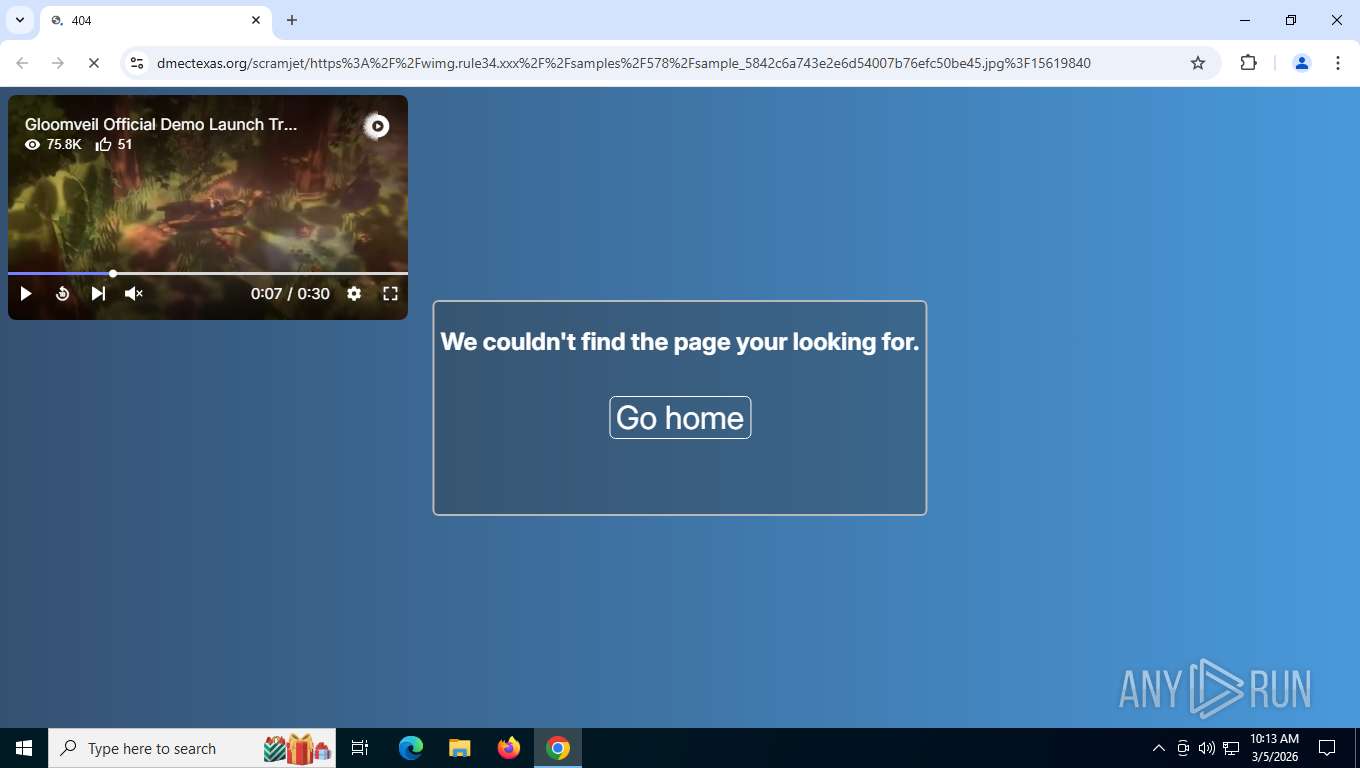The image size is (1360, 768).
Task: Open Chrome three-dot menu
Action: coord(1338,63)
